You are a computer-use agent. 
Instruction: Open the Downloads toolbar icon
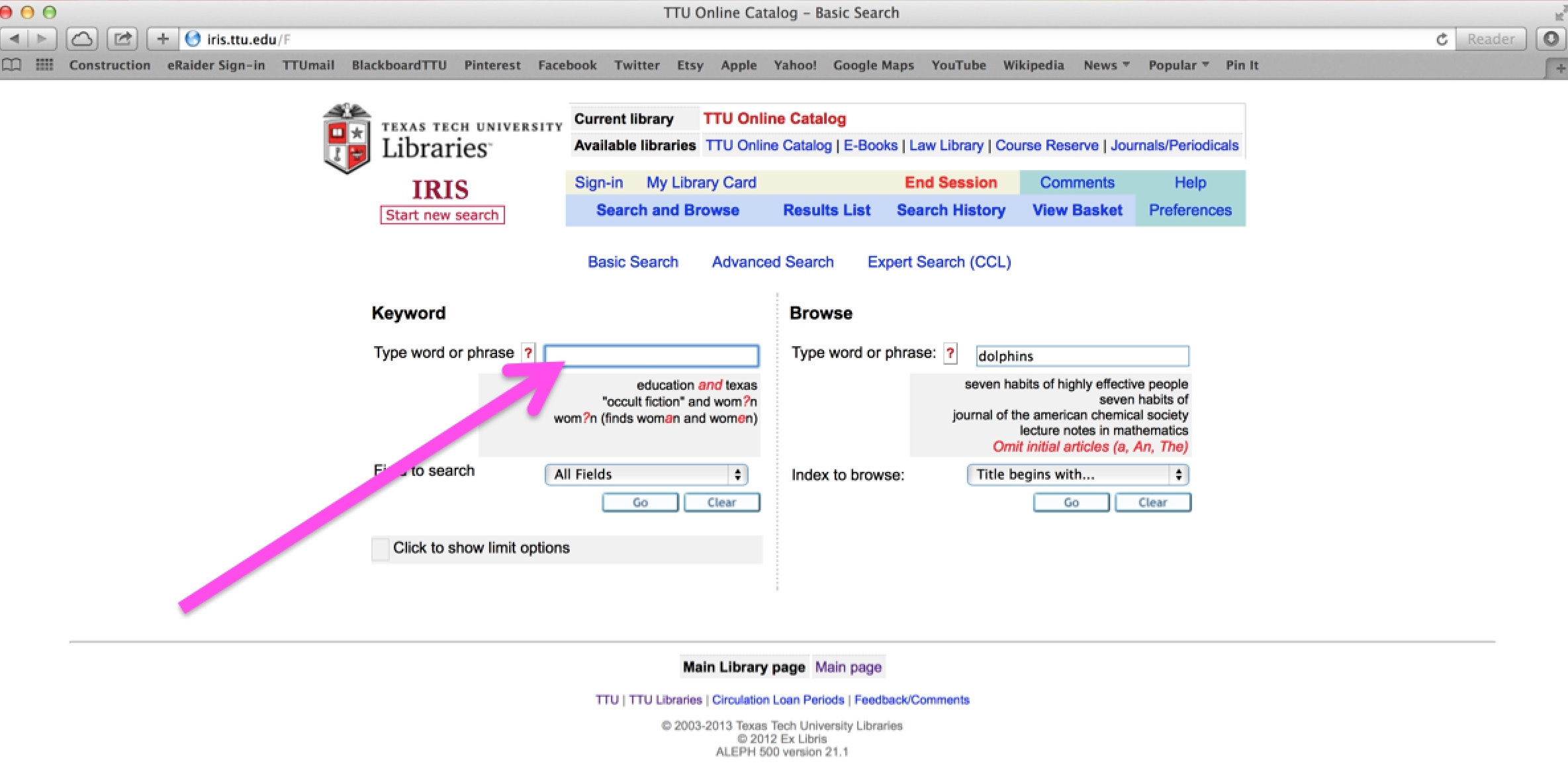click(x=1551, y=39)
